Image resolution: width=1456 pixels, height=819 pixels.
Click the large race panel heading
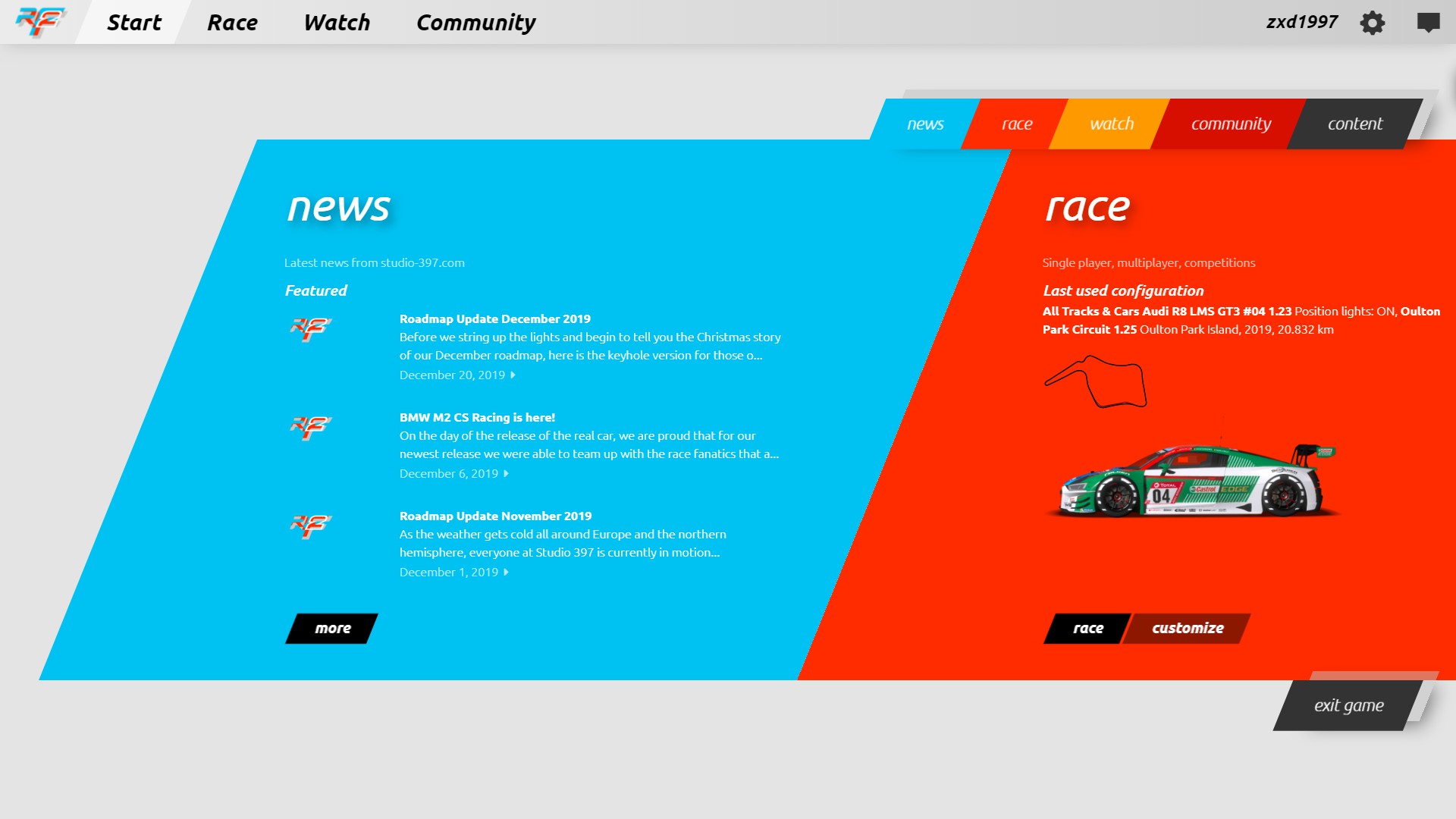(x=1087, y=208)
